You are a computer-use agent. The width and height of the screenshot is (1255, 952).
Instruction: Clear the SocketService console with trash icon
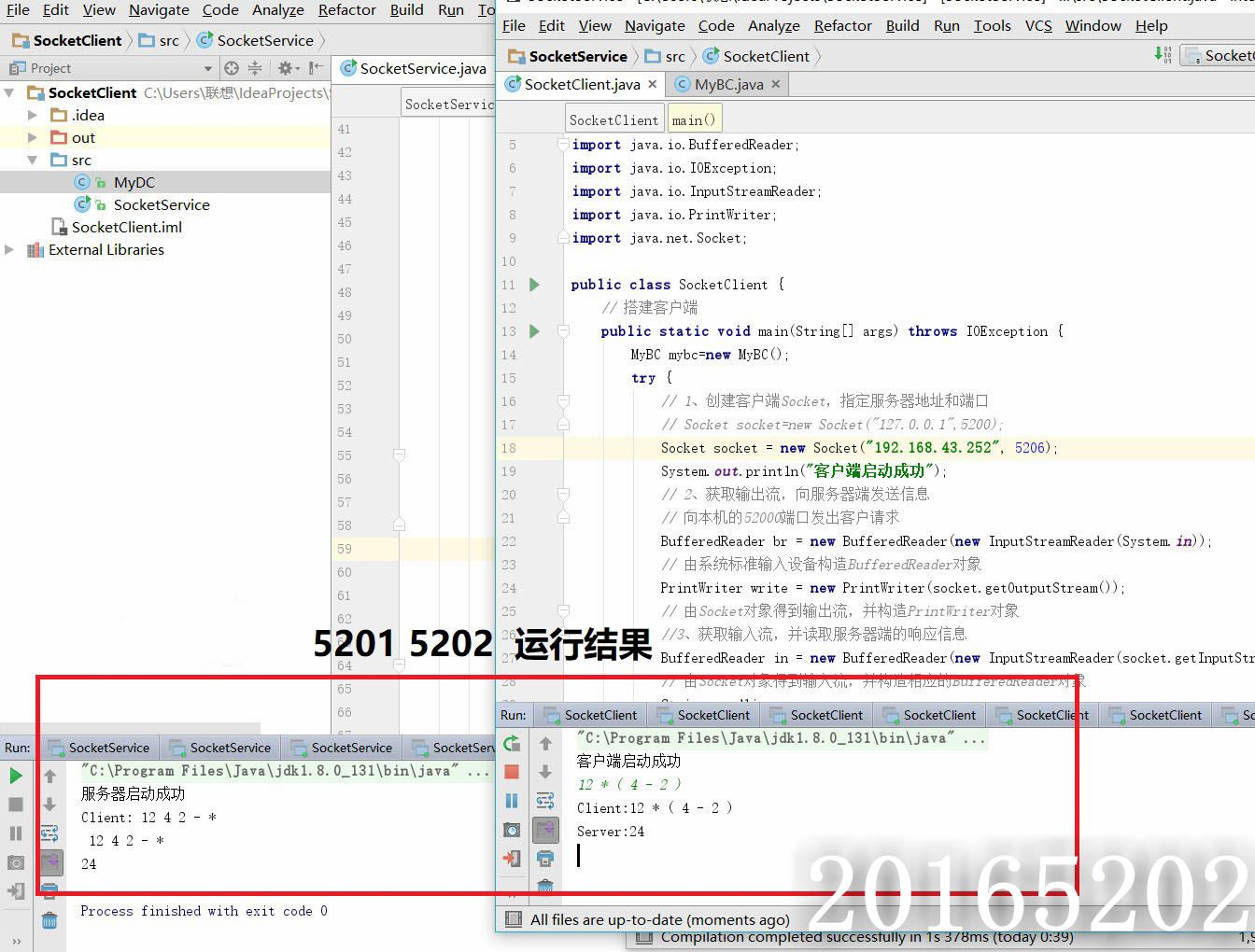coord(50,920)
